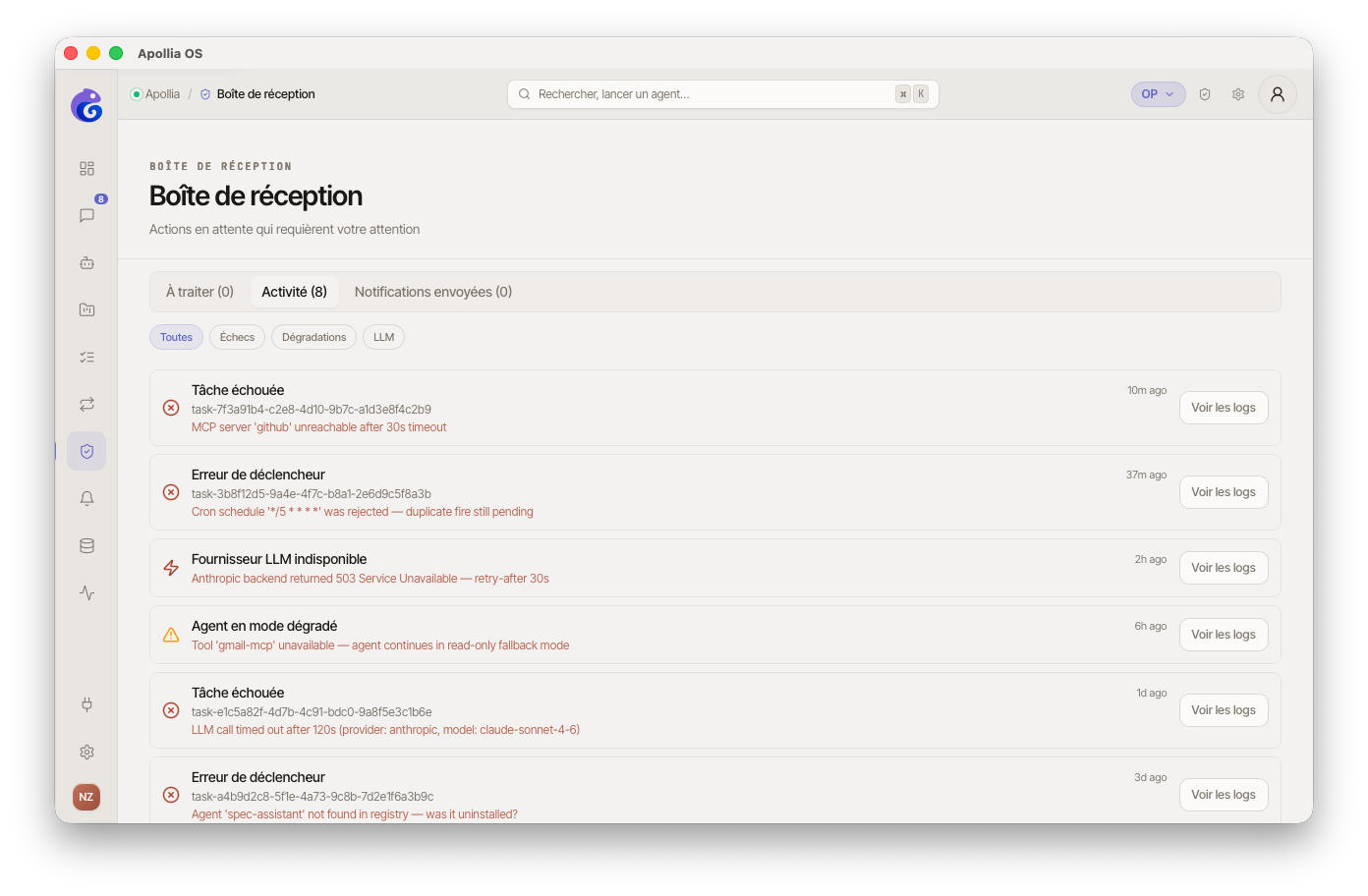
Task: Click the Apollia logo in the sidebar
Action: 86,105
